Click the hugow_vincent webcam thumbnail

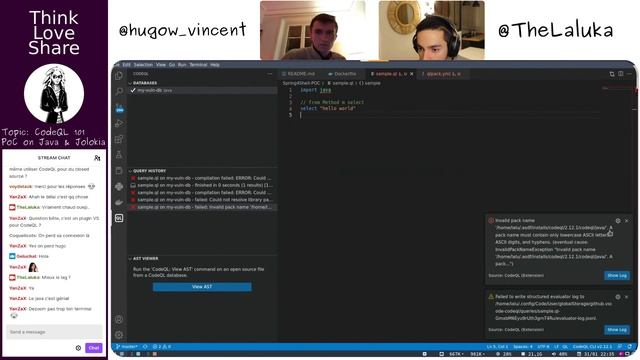coord(313,30)
